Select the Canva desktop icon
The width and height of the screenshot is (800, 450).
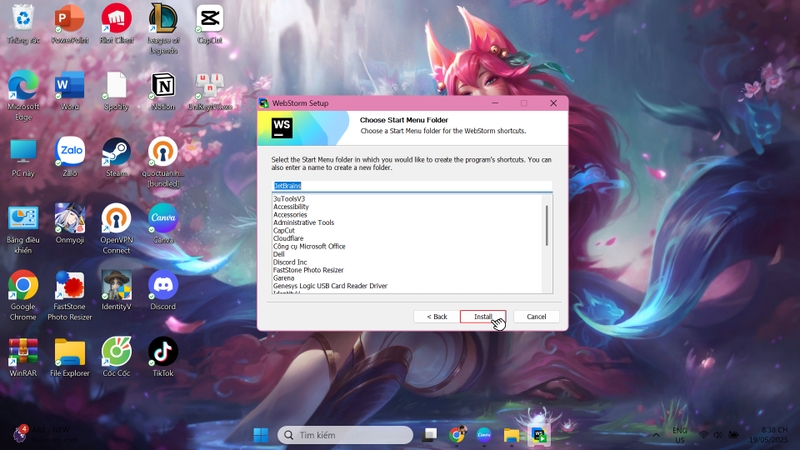pyautogui.click(x=163, y=223)
